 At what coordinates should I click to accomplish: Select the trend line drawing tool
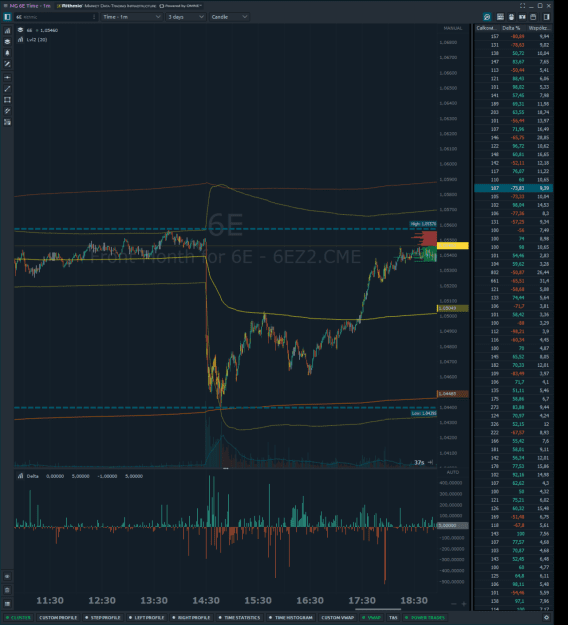coord(7,88)
